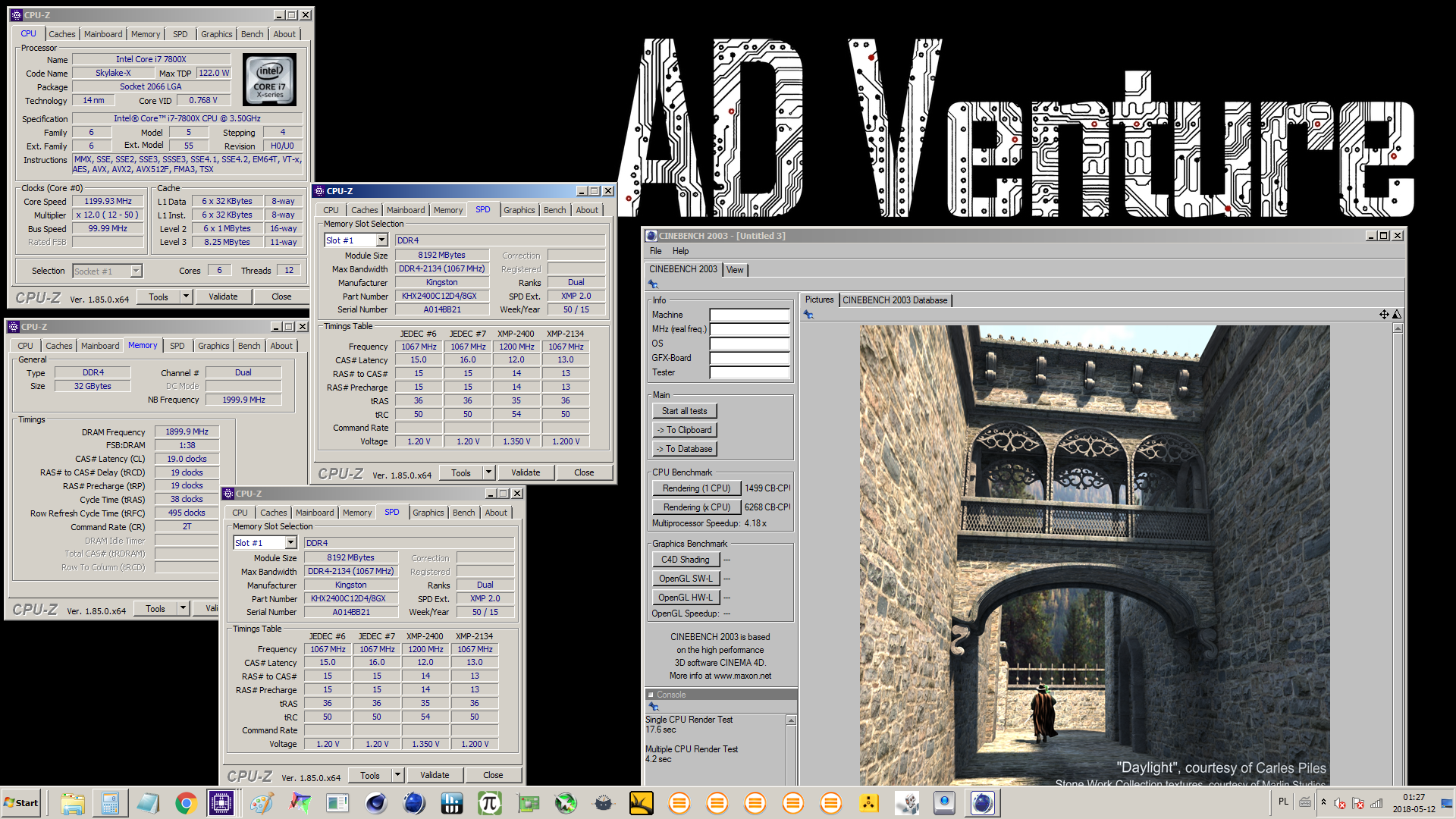Start the C4D Shading benchmark

click(685, 560)
